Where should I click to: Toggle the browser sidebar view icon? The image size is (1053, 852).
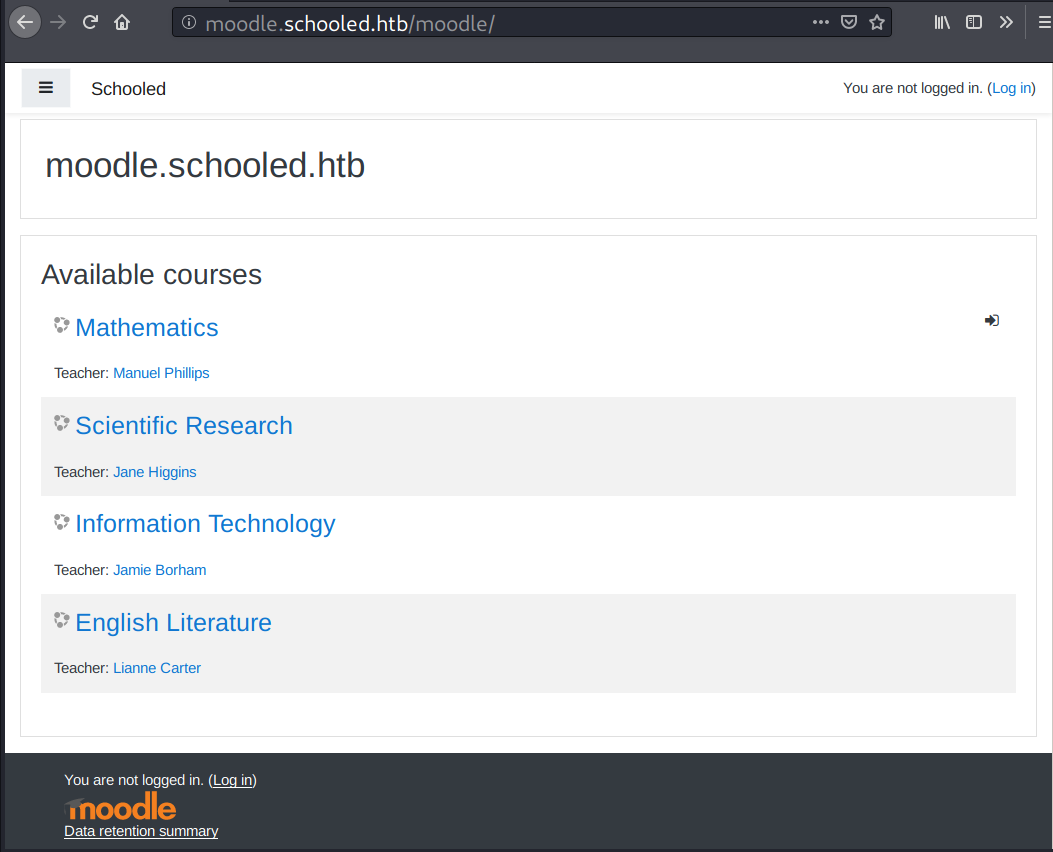974,22
